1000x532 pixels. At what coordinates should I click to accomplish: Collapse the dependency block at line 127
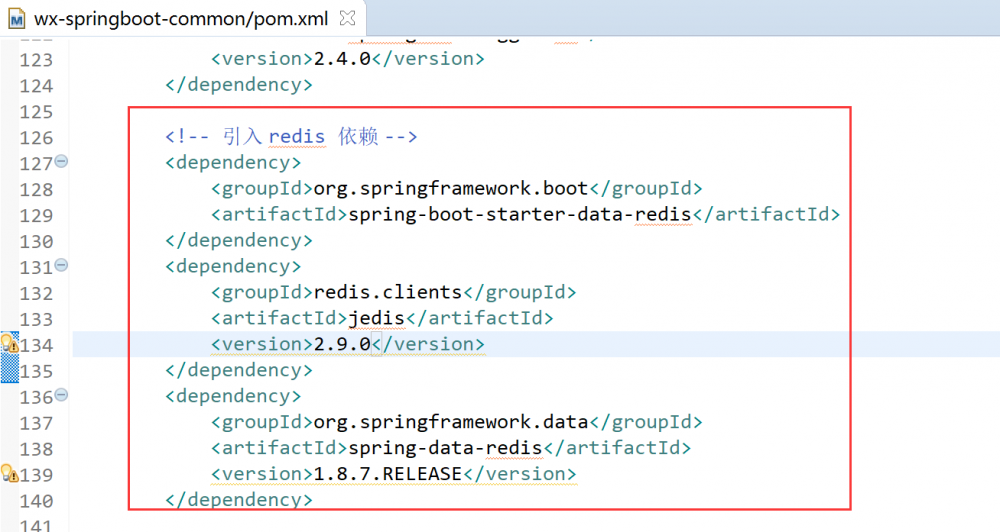tap(61, 161)
